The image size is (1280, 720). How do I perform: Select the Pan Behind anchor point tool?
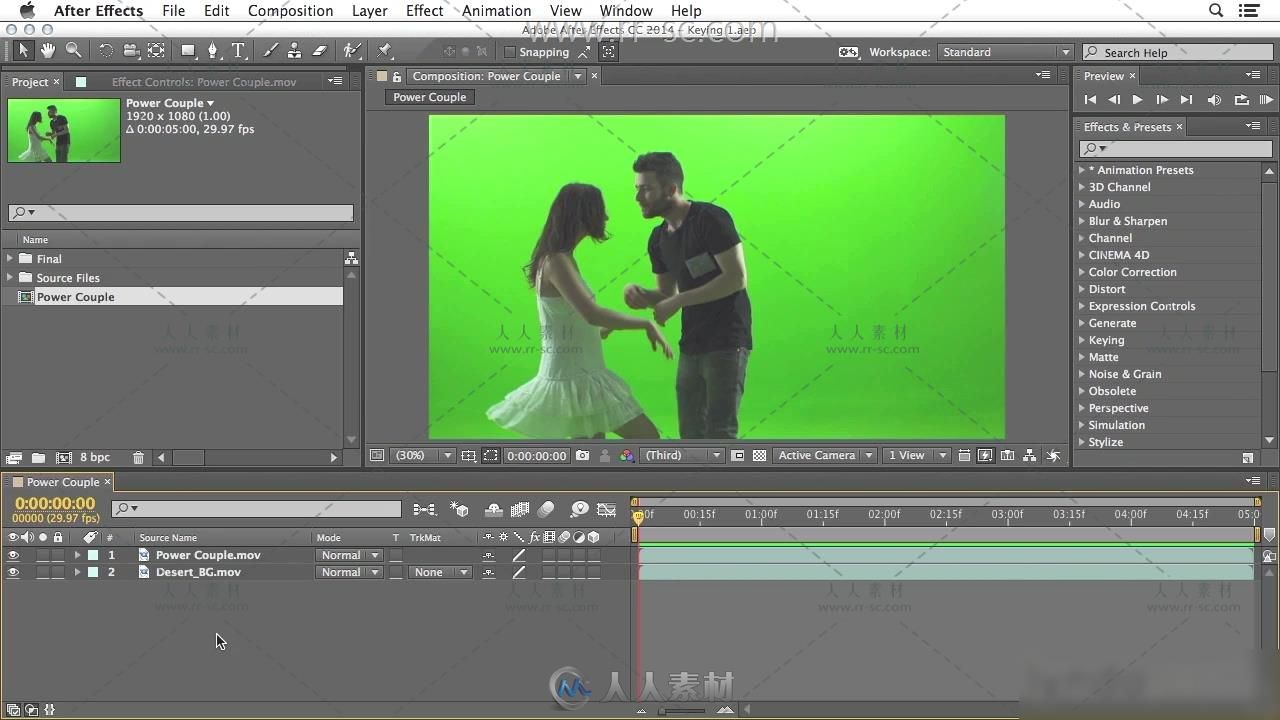point(157,51)
